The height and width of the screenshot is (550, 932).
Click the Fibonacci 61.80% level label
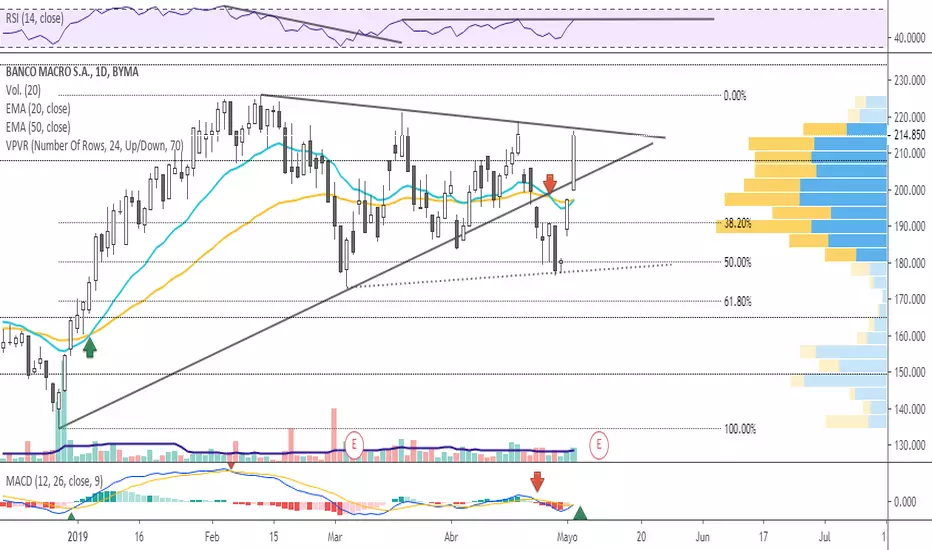click(738, 301)
